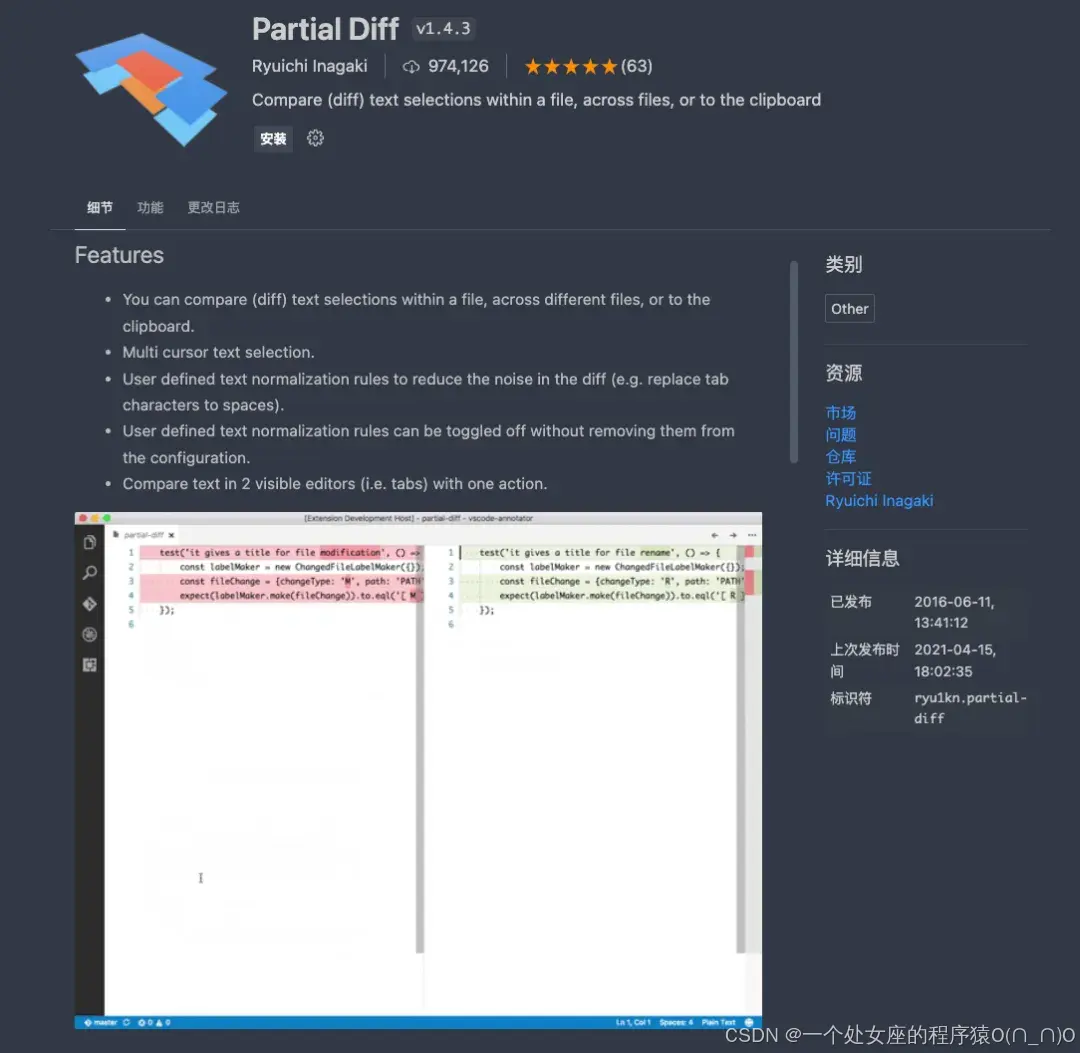This screenshot has height=1053, width=1080.
Task: Open the 市场 marketplace link
Action: 840,413
